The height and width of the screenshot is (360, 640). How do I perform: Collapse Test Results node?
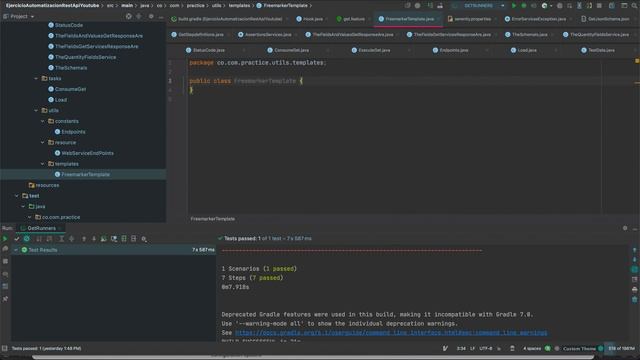(16, 250)
